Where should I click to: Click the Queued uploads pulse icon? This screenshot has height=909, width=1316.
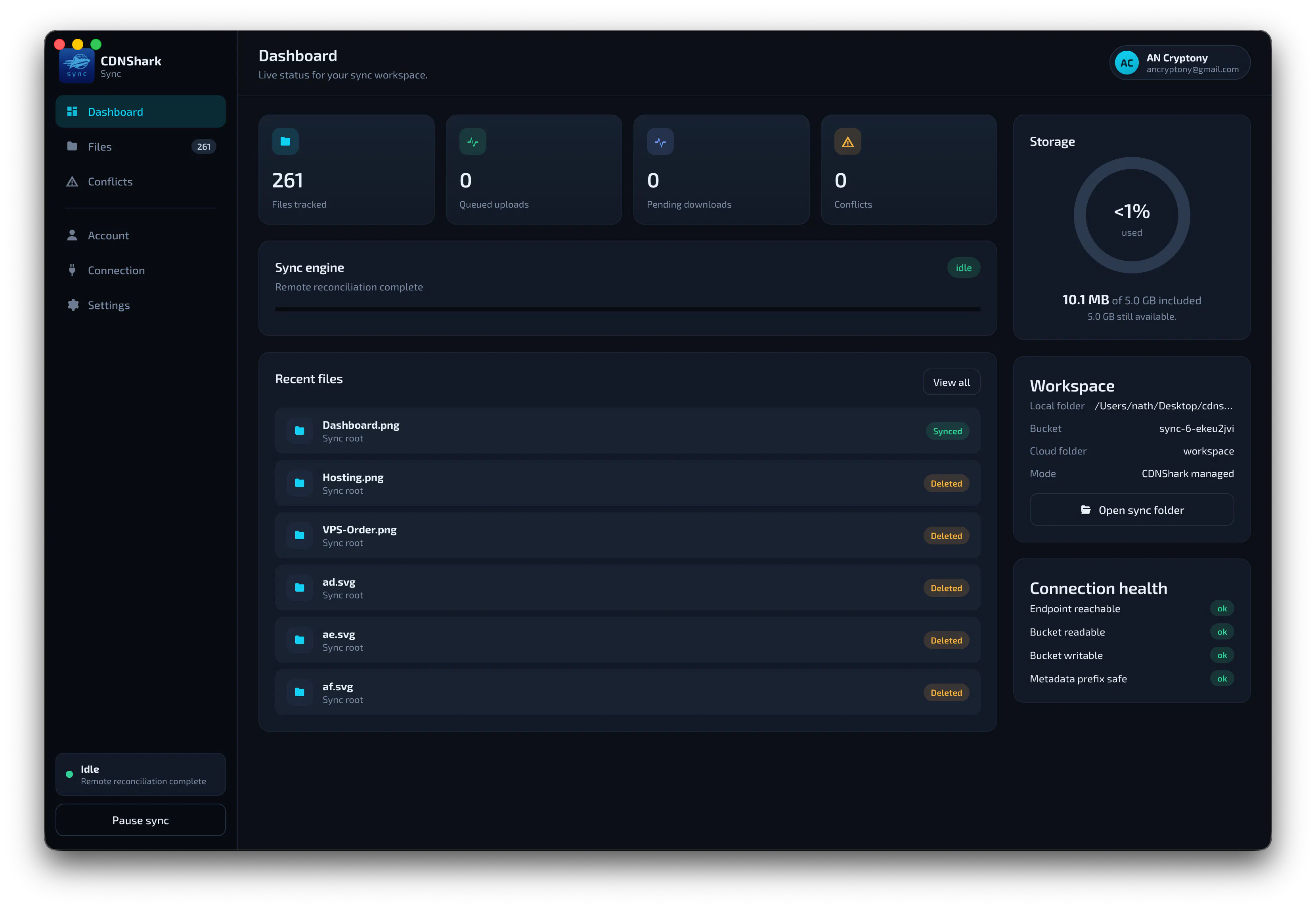473,141
